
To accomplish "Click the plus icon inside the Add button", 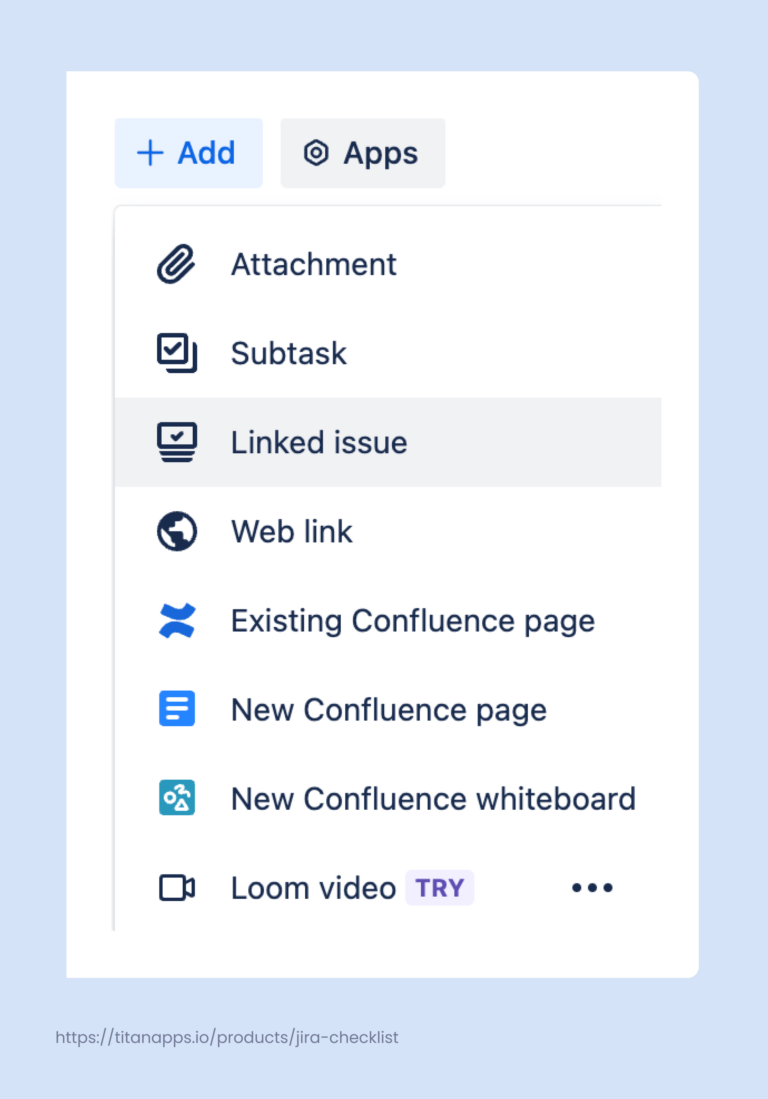I will tap(150, 153).
